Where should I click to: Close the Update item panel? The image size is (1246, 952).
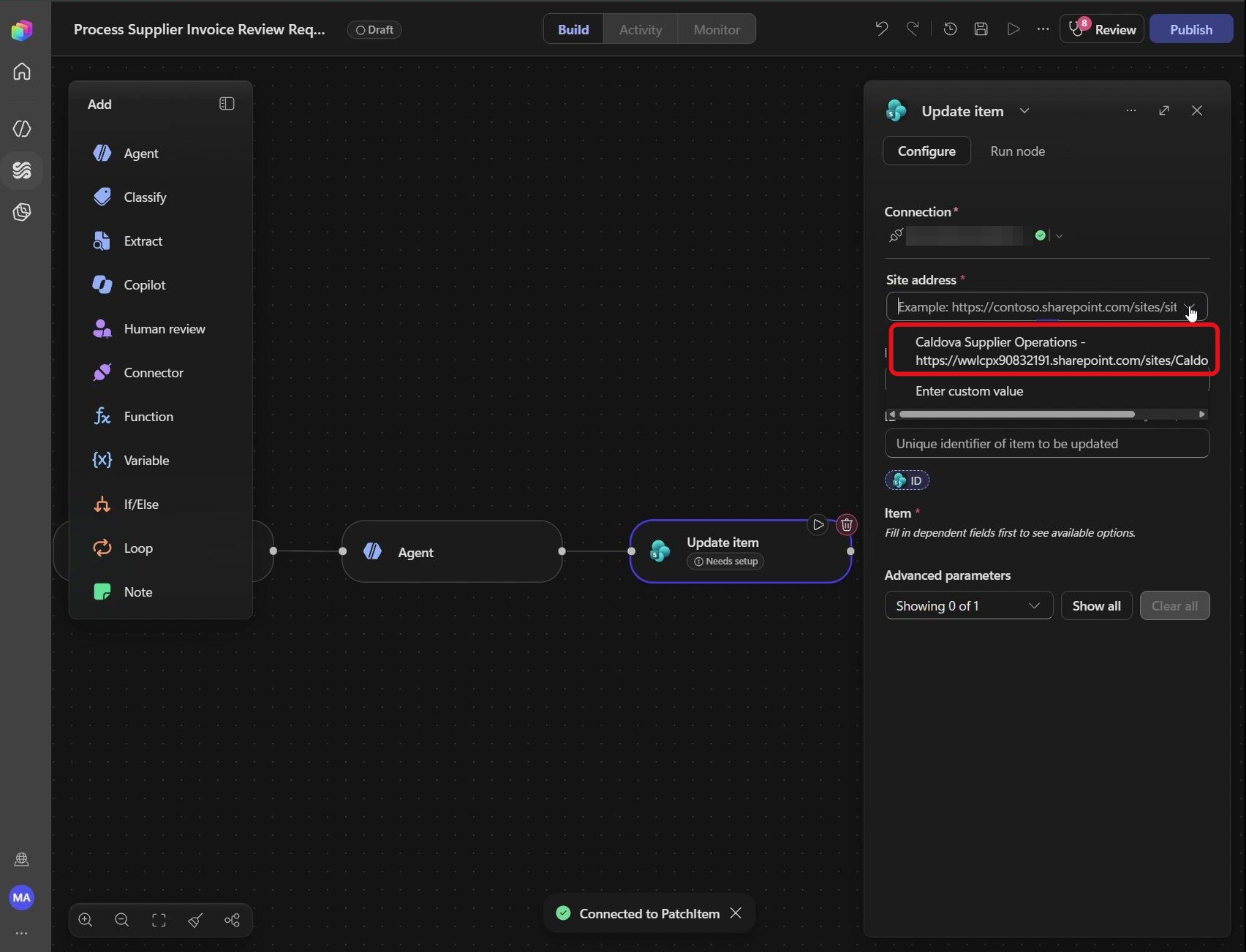pyautogui.click(x=1197, y=110)
